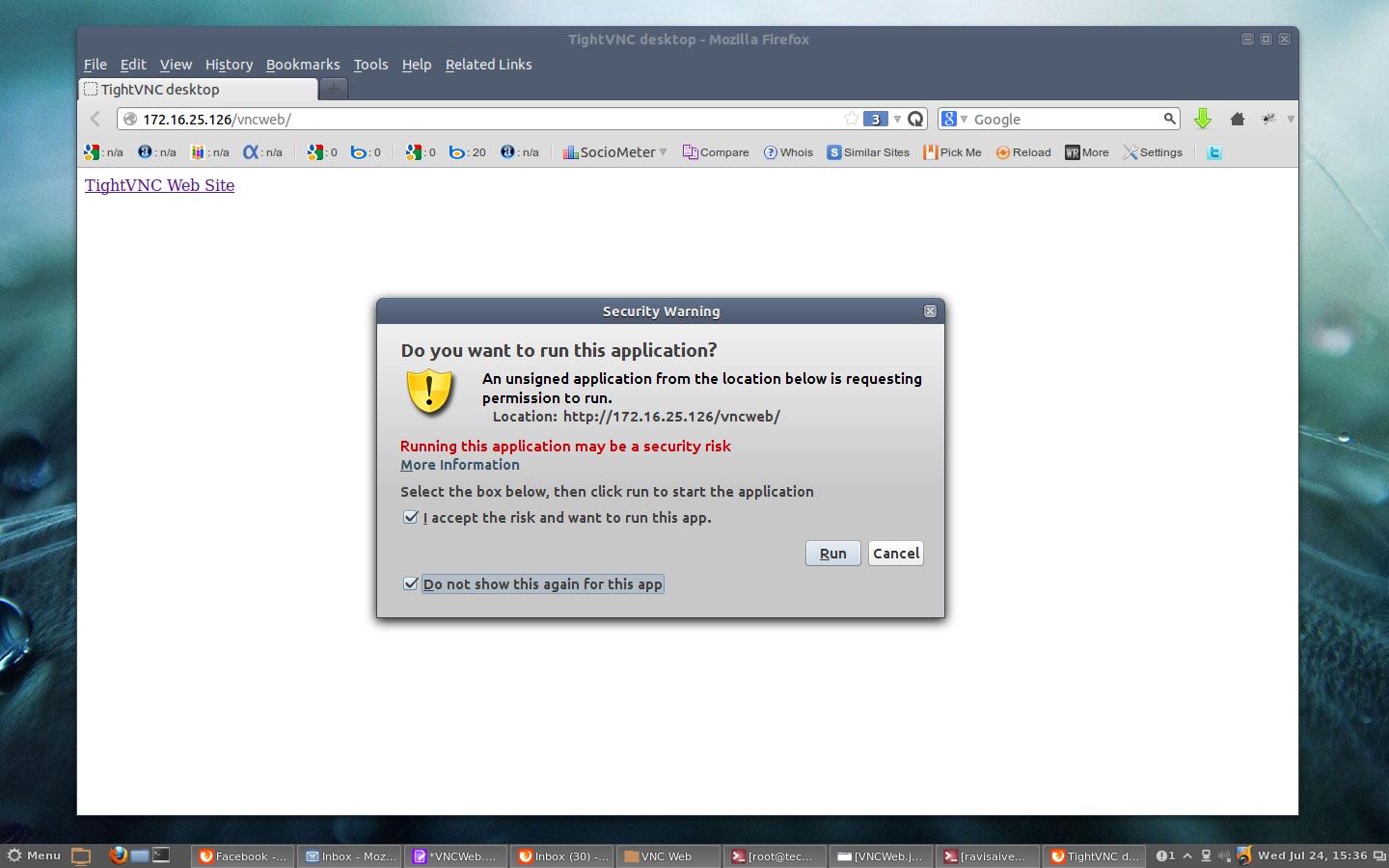Open the dropdown arrow beside the 3 badge

(x=897, y=119)
